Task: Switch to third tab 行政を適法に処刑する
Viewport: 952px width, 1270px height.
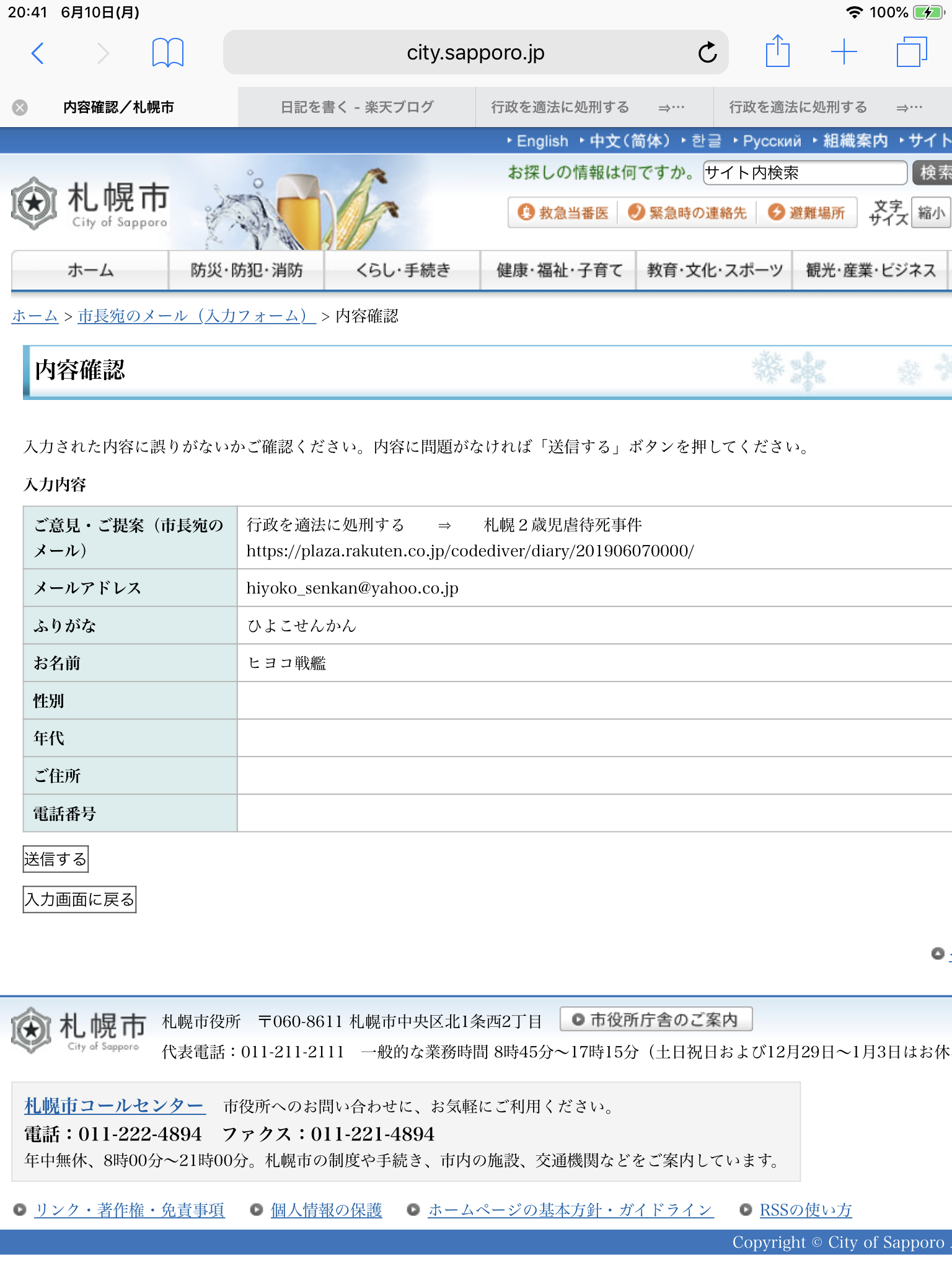Action: click(594, 107)
